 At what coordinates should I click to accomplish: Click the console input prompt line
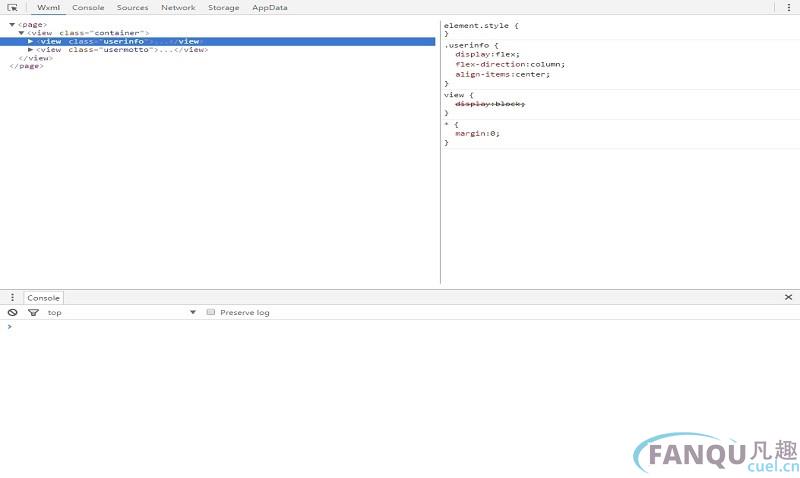coord(400,326)
